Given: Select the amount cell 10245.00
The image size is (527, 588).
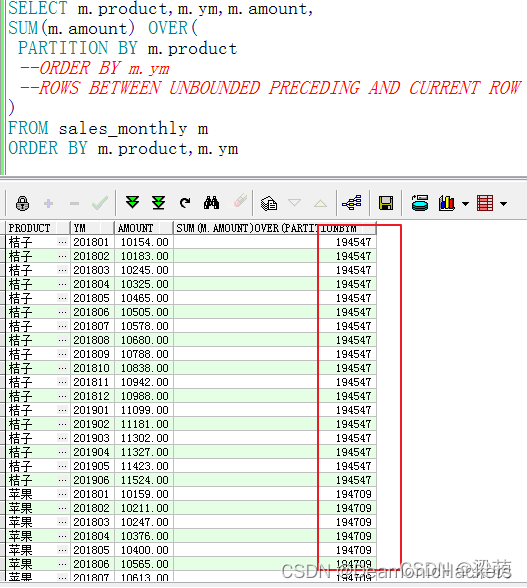Looking at the screenshot, I should (144, 270).
